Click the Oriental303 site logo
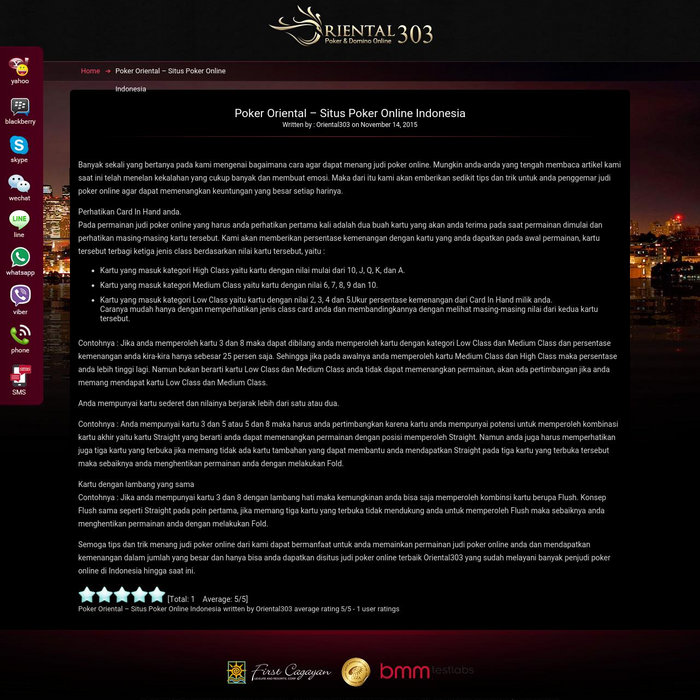This screenshot has width=700, height=700. (x=351, y=27)
